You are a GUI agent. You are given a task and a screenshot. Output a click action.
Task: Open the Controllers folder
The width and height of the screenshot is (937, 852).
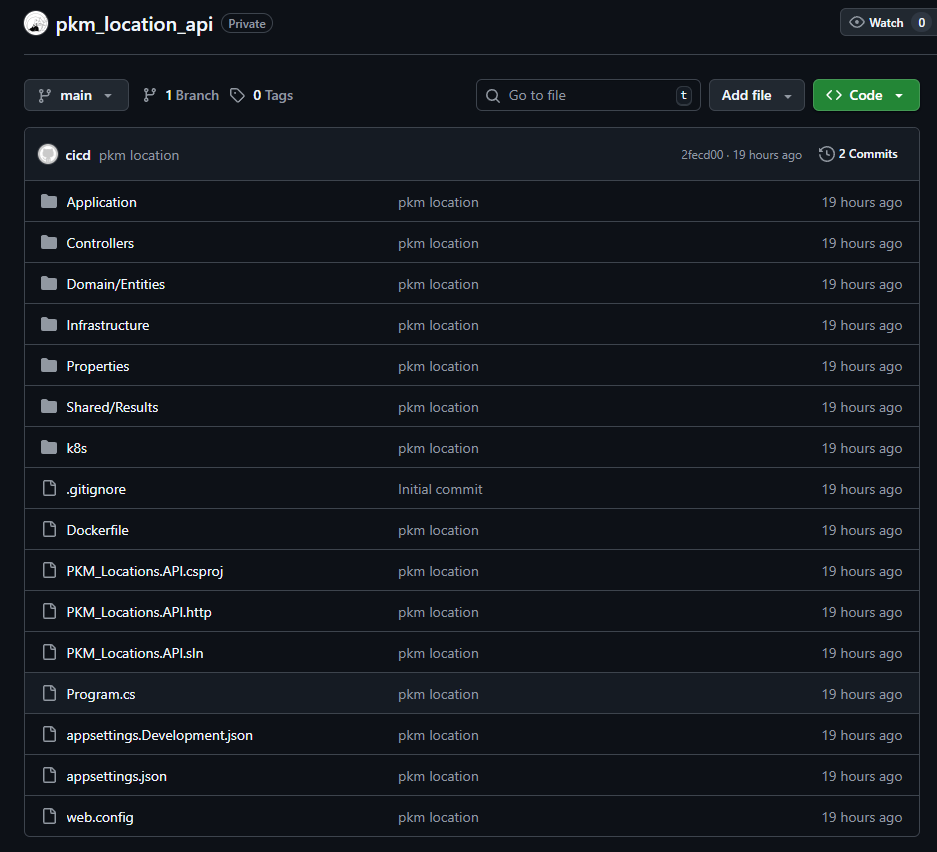point(100,243)
